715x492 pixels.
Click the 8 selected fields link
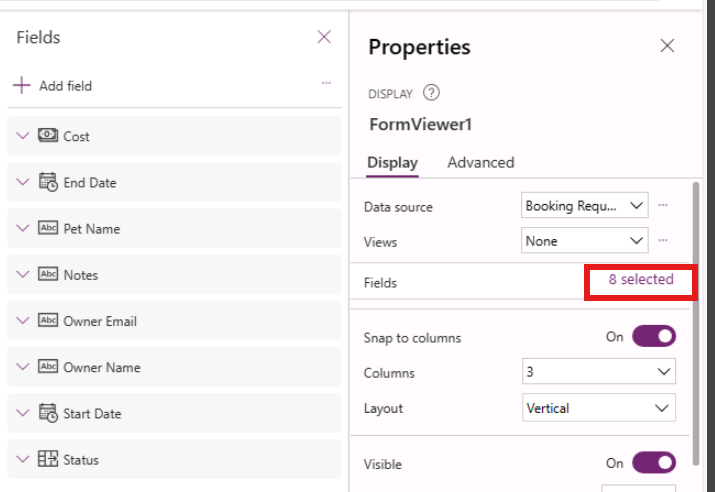click(x=641, y=280)
